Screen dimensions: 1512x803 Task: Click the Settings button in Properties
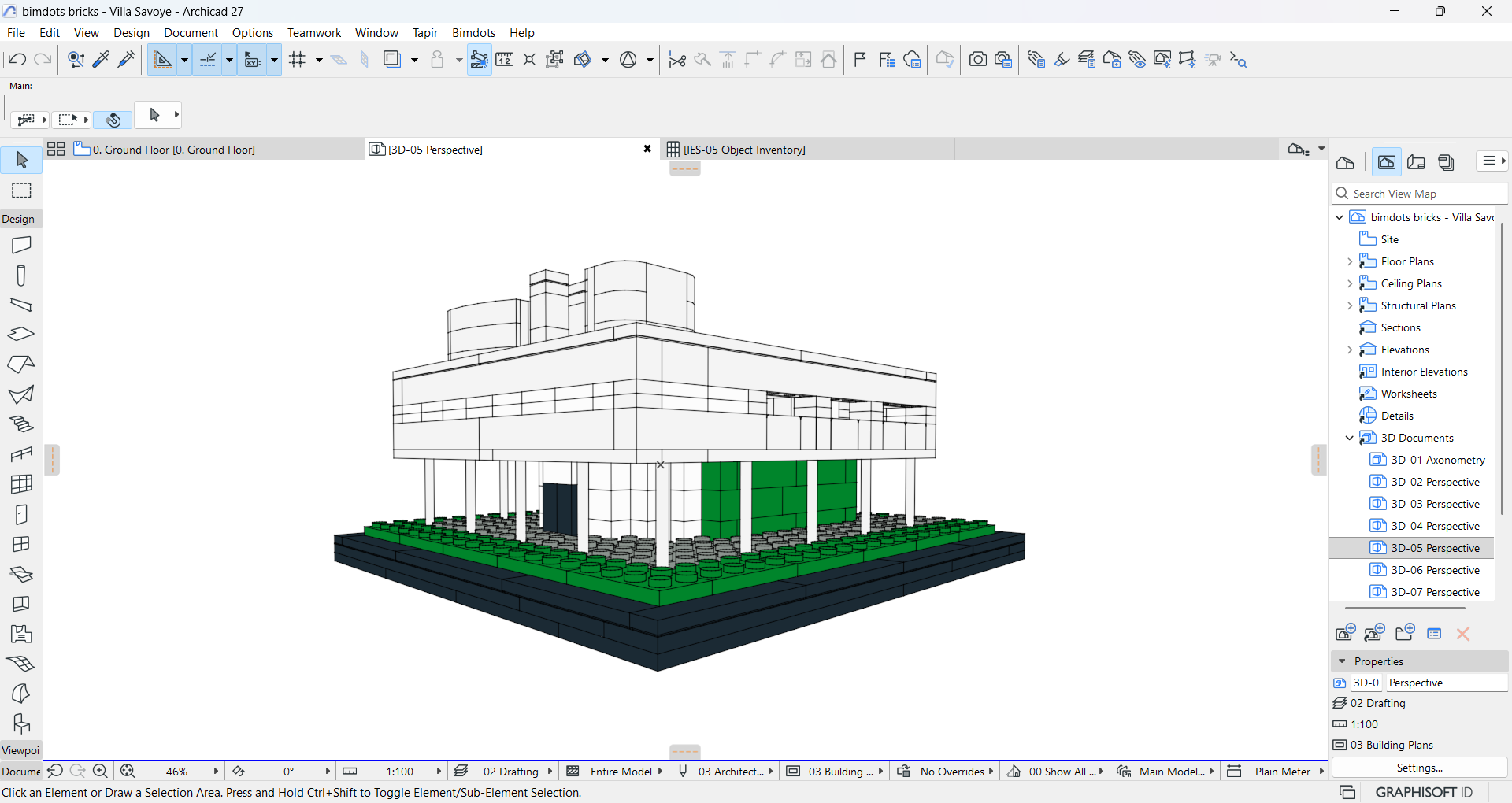(x=1418, y=768)
